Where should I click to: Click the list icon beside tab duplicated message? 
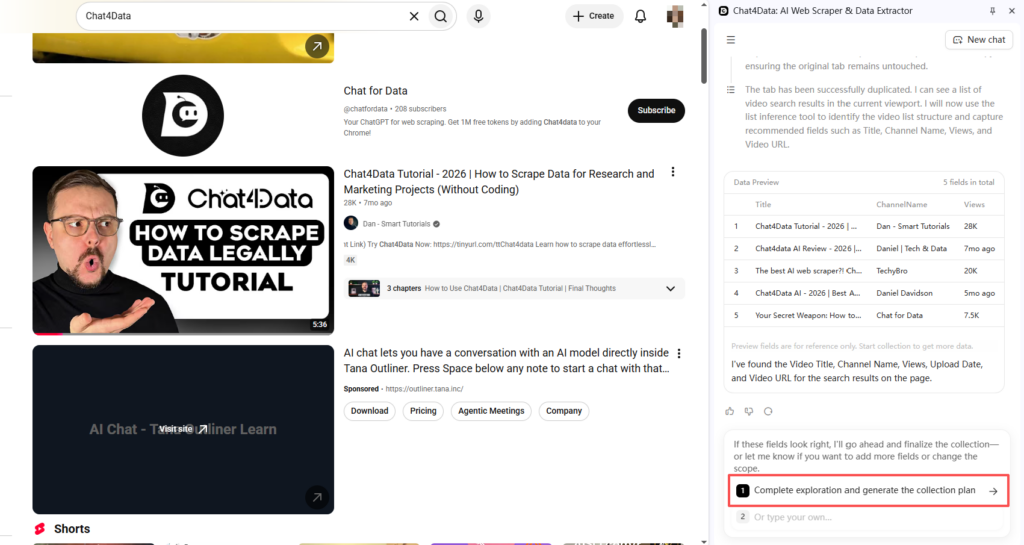[731, 89]
